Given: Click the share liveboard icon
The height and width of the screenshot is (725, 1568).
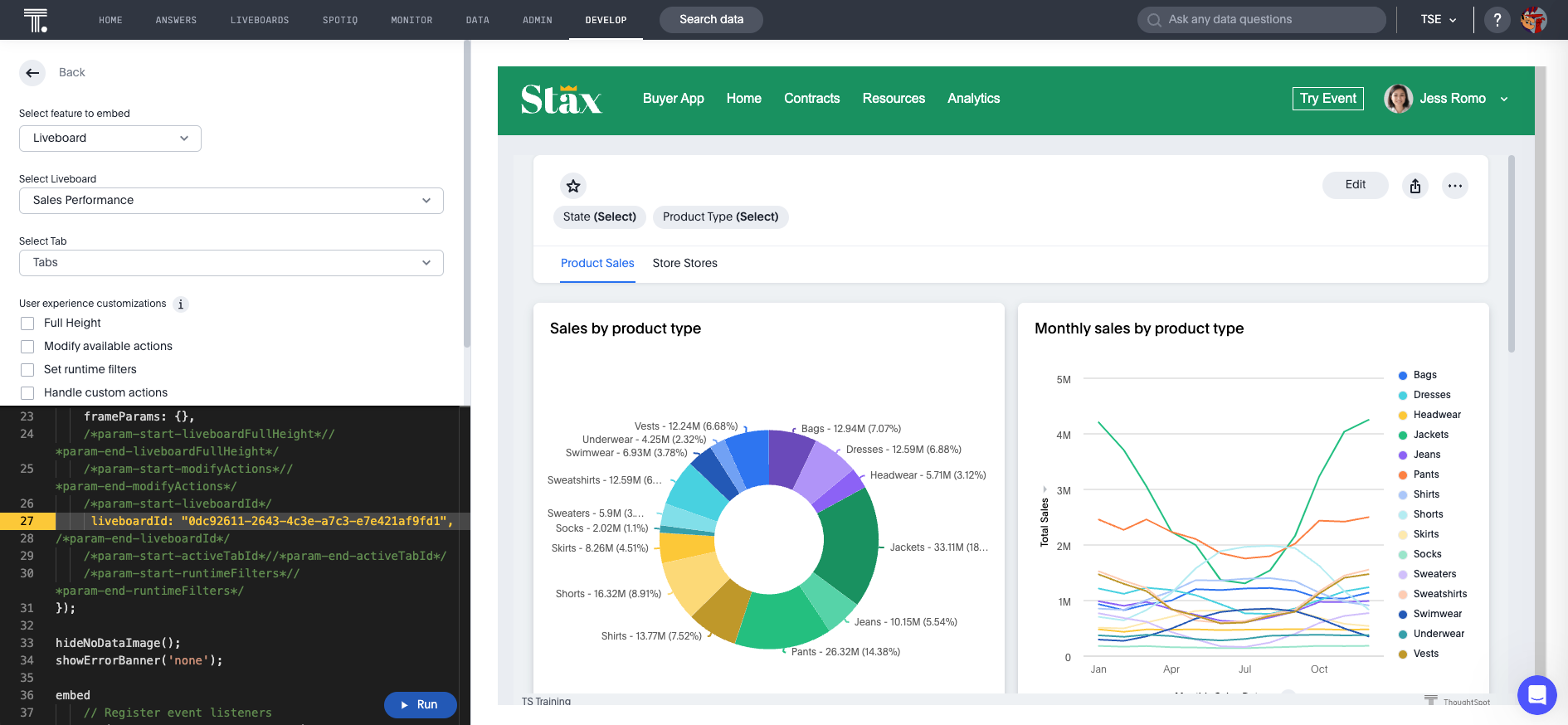Looking at the screenshot, I should coord(1415,186).
